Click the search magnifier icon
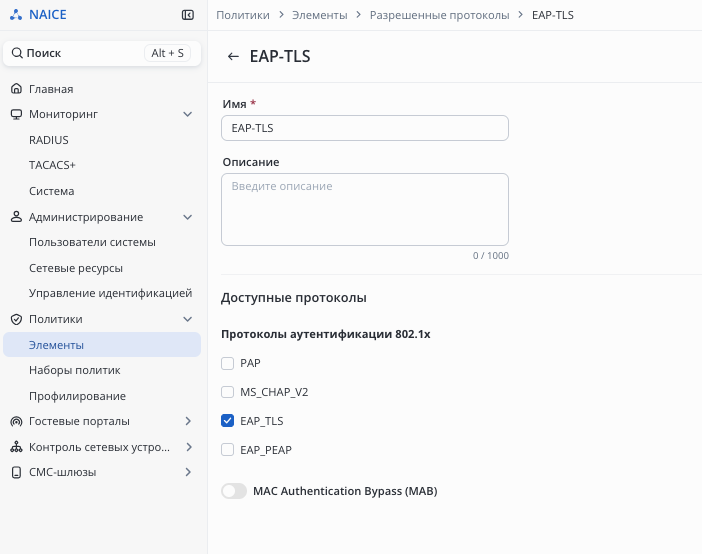Screen dimensions: 702x554 (17, 53)
